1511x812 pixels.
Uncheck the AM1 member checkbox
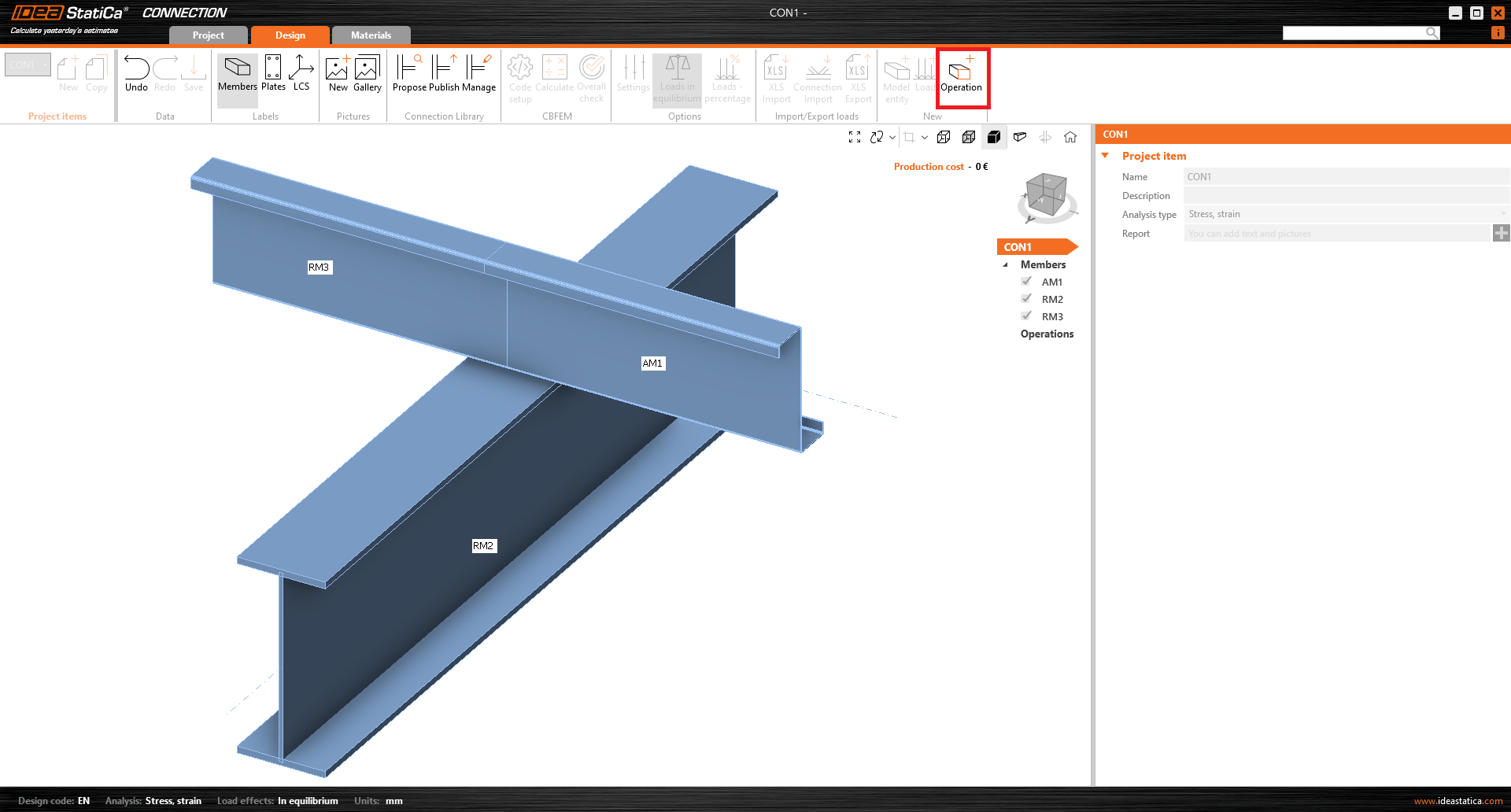coord(1026,282)
